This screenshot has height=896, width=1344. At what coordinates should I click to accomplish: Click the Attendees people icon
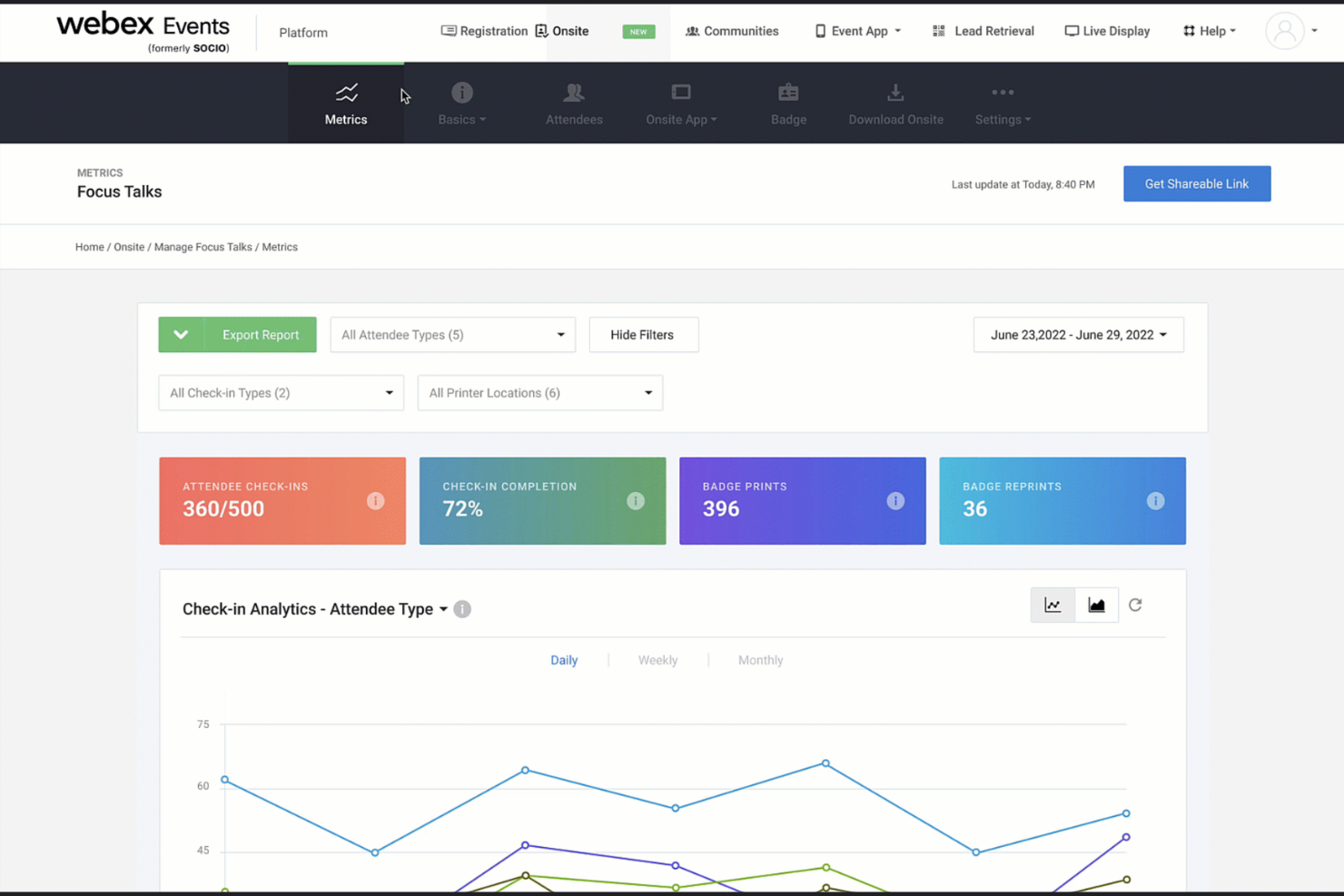click(574, 92)
